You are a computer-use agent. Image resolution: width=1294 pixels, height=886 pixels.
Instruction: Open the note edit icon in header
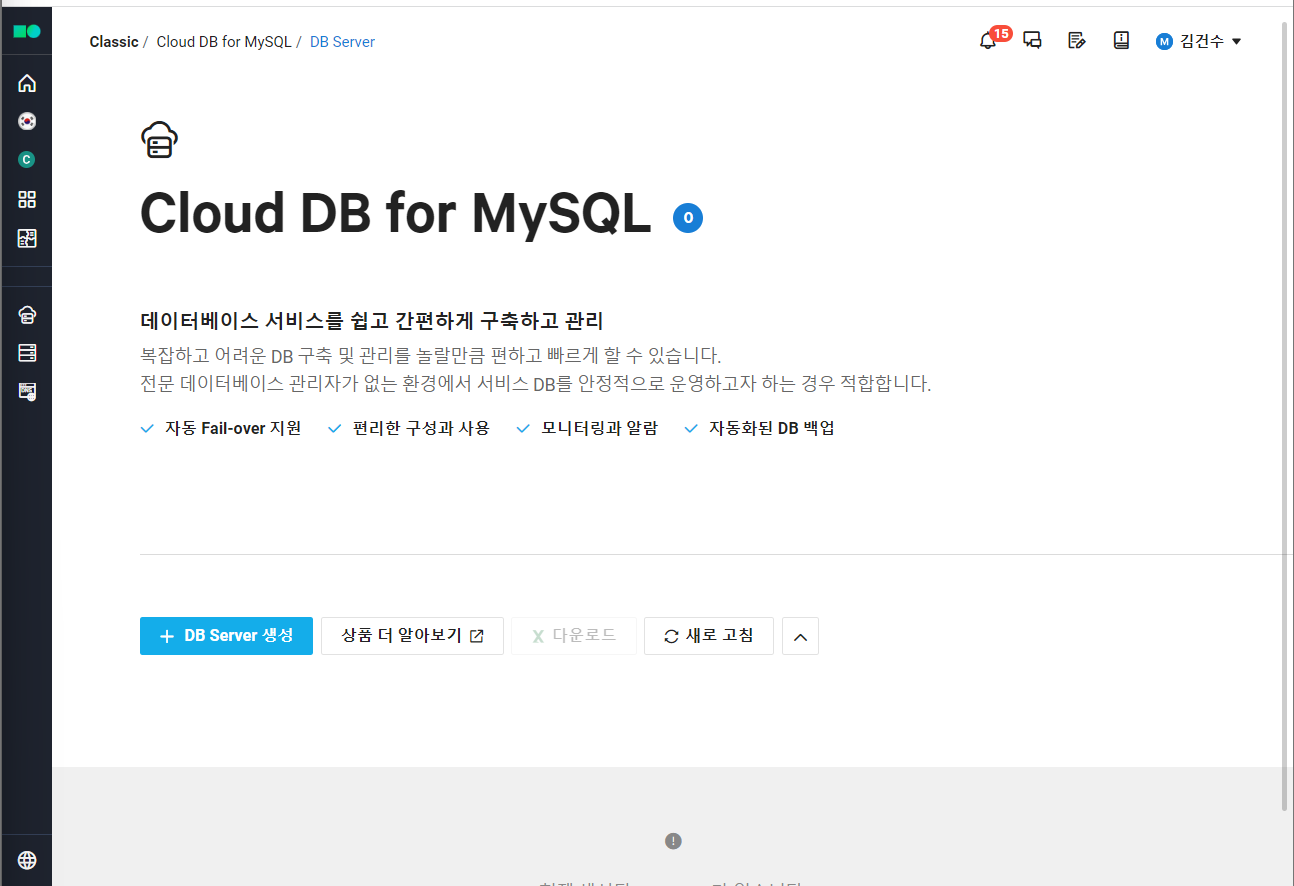click(x=1076, y=41)
